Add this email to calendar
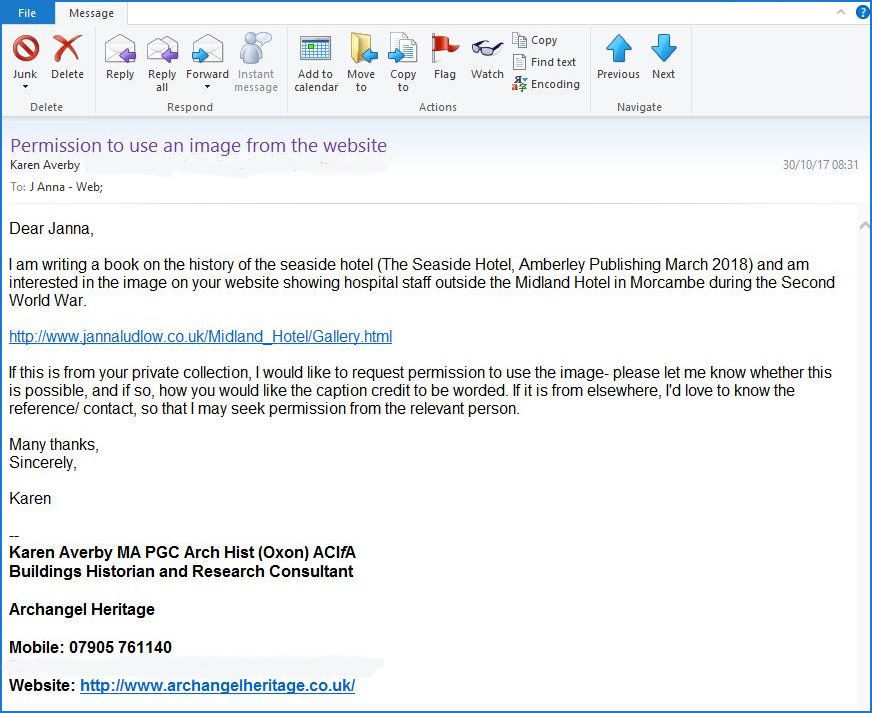 pos(316,61)
